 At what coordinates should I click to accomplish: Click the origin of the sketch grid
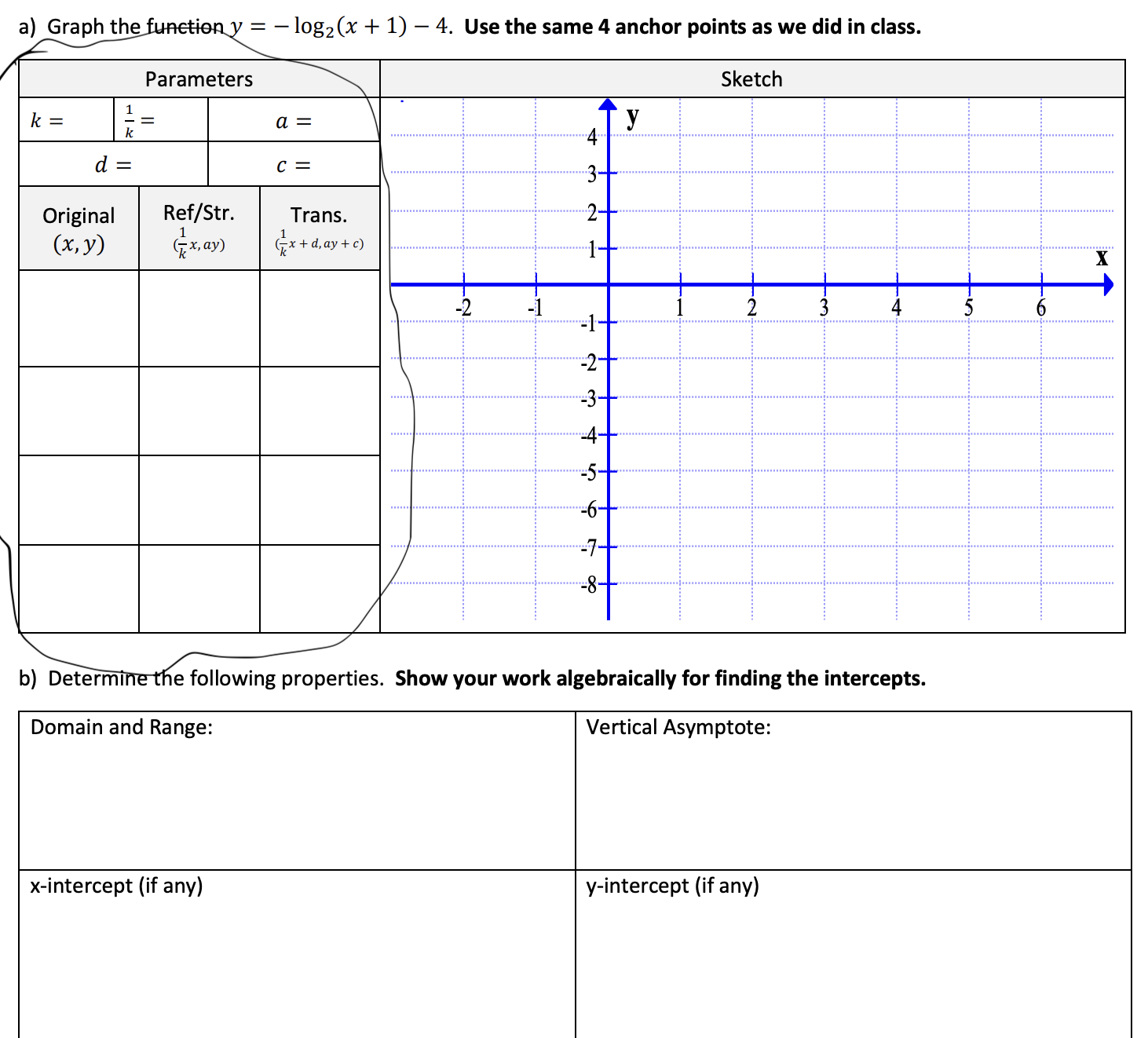[609, 284]
